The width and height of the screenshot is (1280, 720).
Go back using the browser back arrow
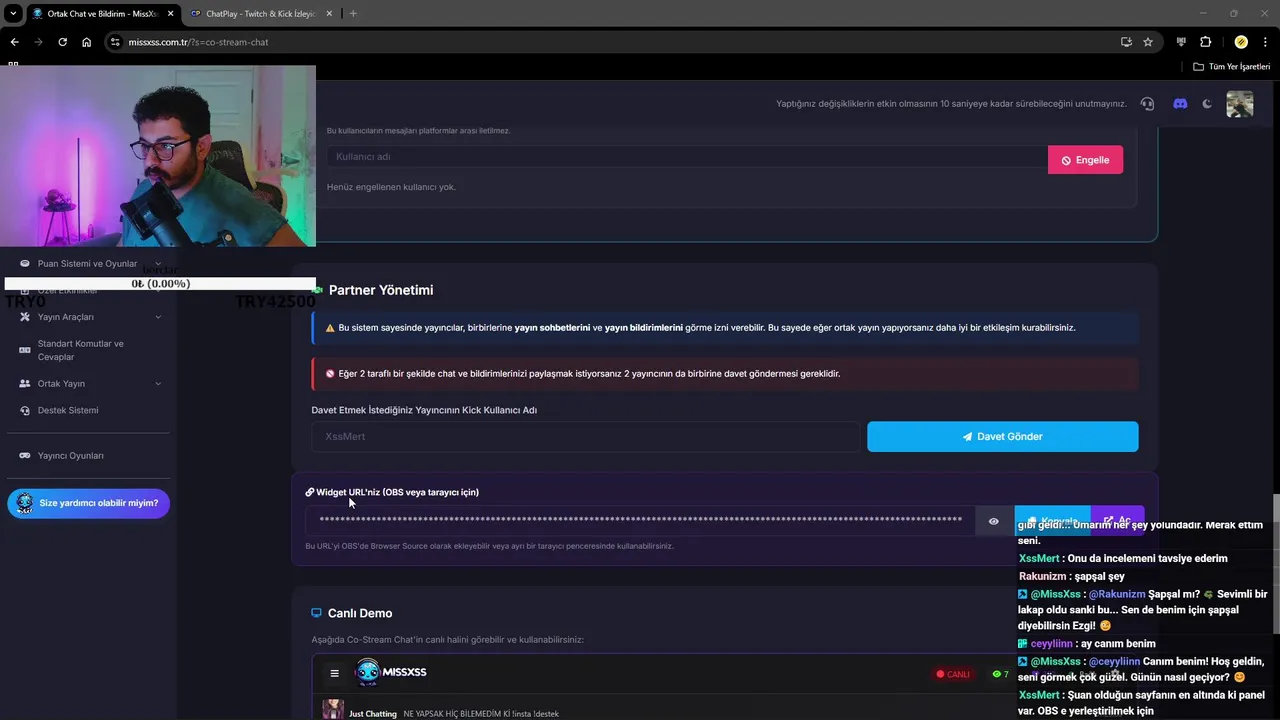[14, 42]
